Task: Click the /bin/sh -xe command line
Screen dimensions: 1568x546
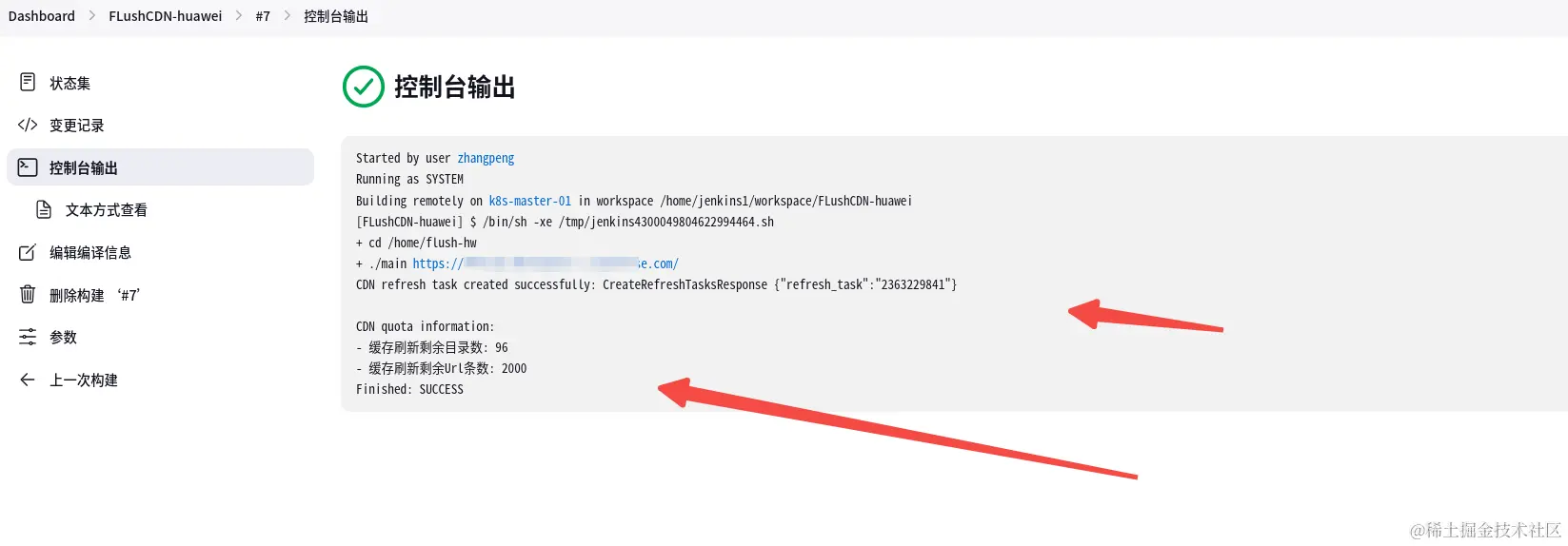Action: pyautogui.click(x=566, y=222)
